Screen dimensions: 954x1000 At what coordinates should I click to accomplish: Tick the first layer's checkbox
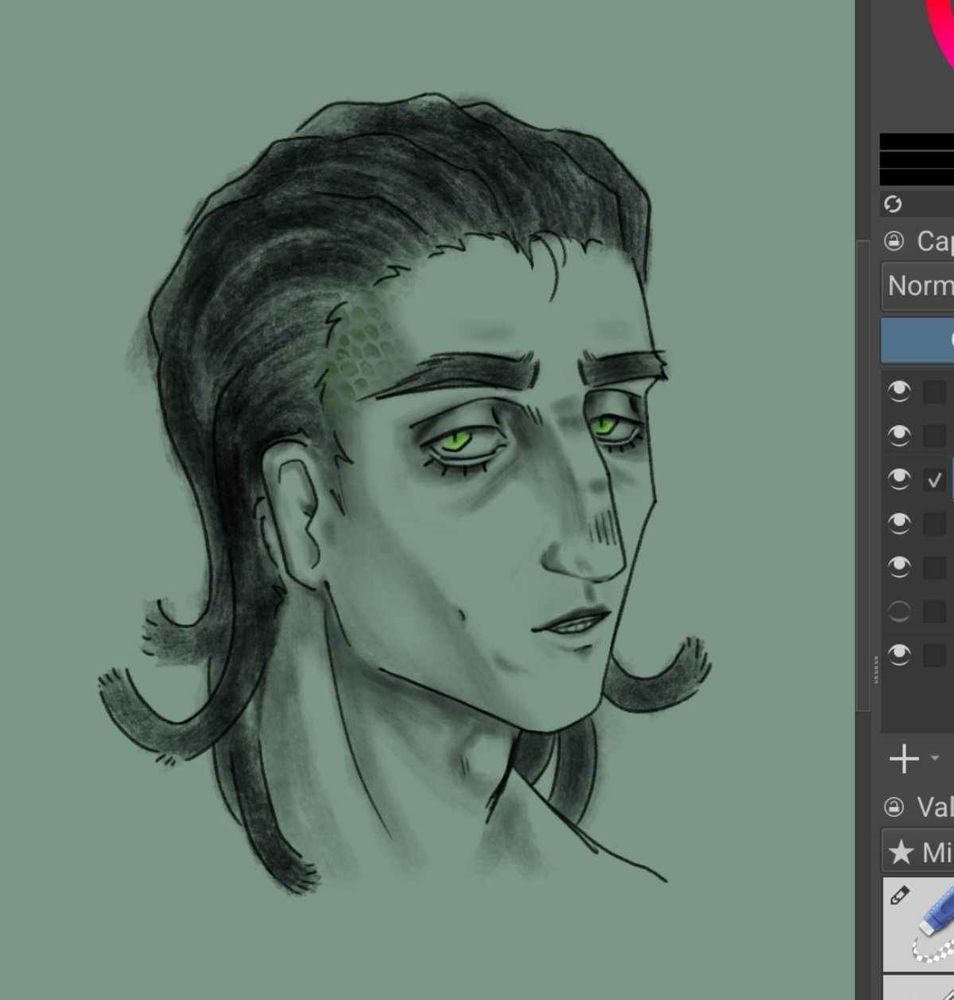coord(934,392)
